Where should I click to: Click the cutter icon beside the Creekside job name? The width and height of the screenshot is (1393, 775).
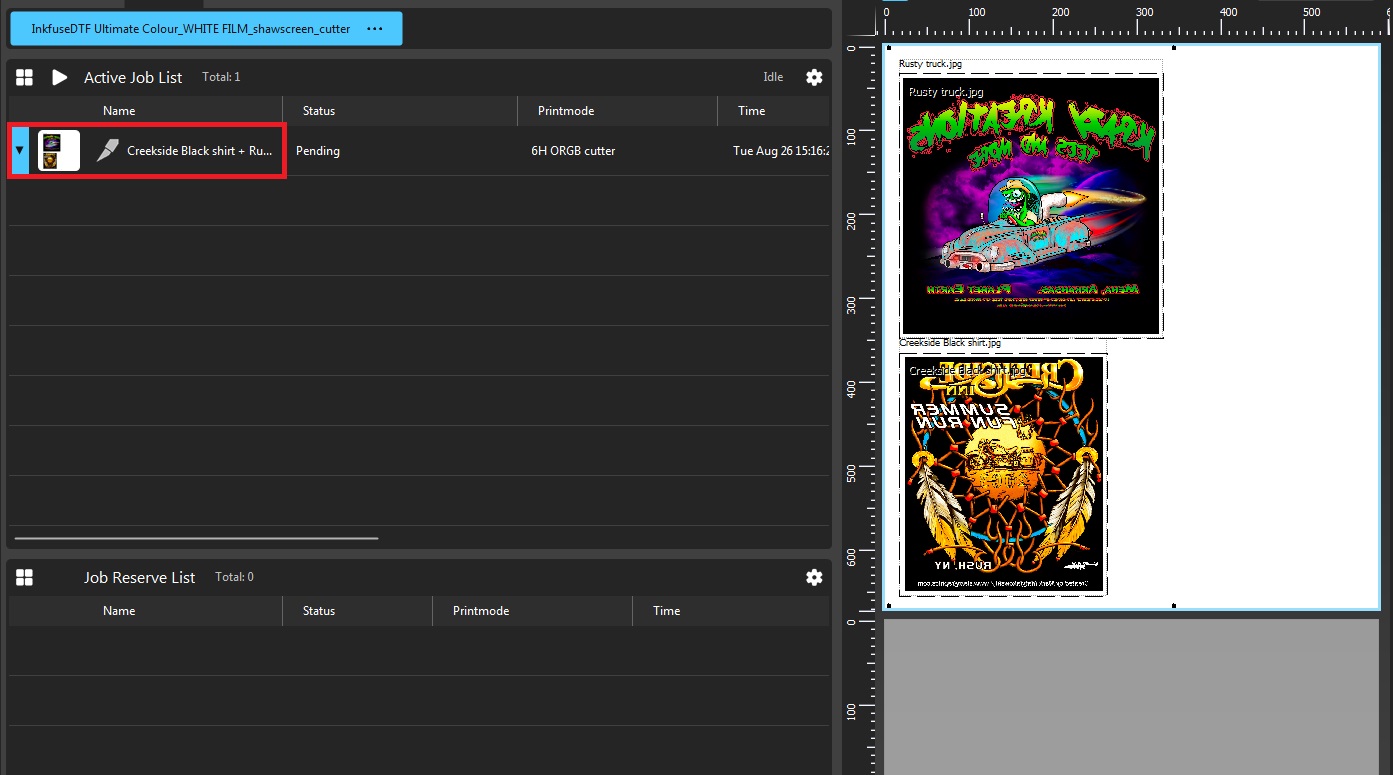[x=106, y=150]
